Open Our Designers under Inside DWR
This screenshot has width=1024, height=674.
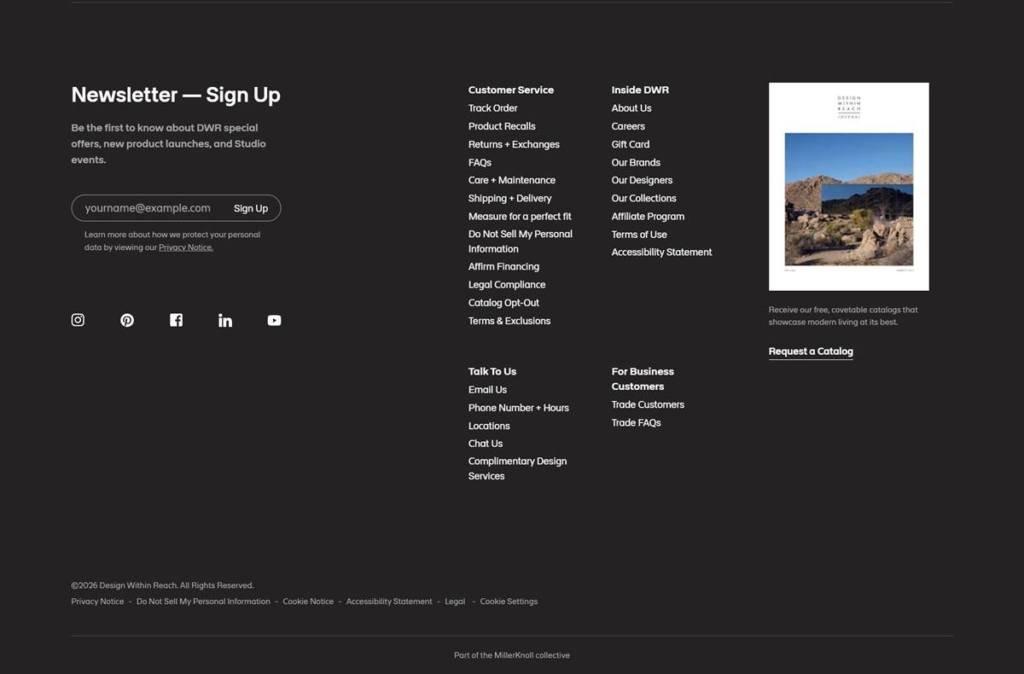pos(641,180)
